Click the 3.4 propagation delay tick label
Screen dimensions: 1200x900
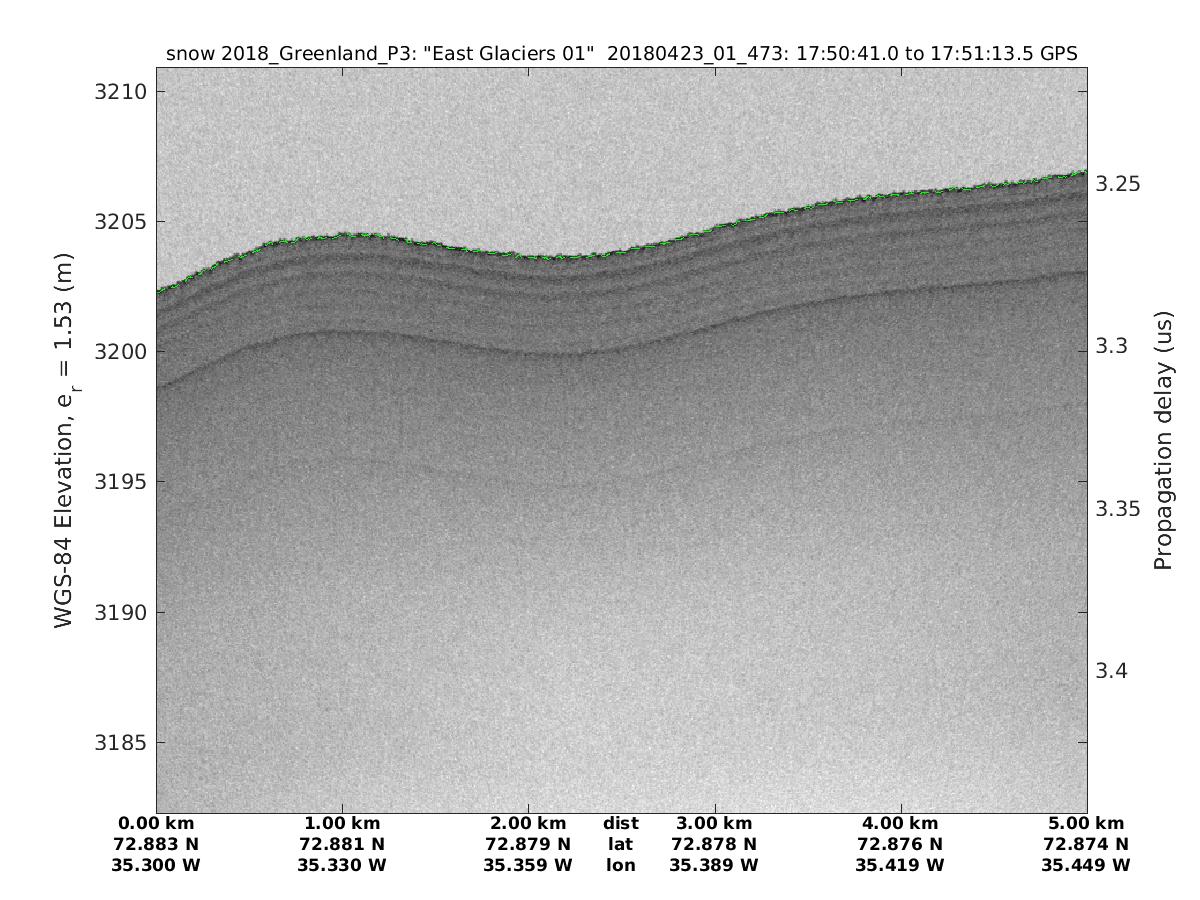pos(1113,670)
